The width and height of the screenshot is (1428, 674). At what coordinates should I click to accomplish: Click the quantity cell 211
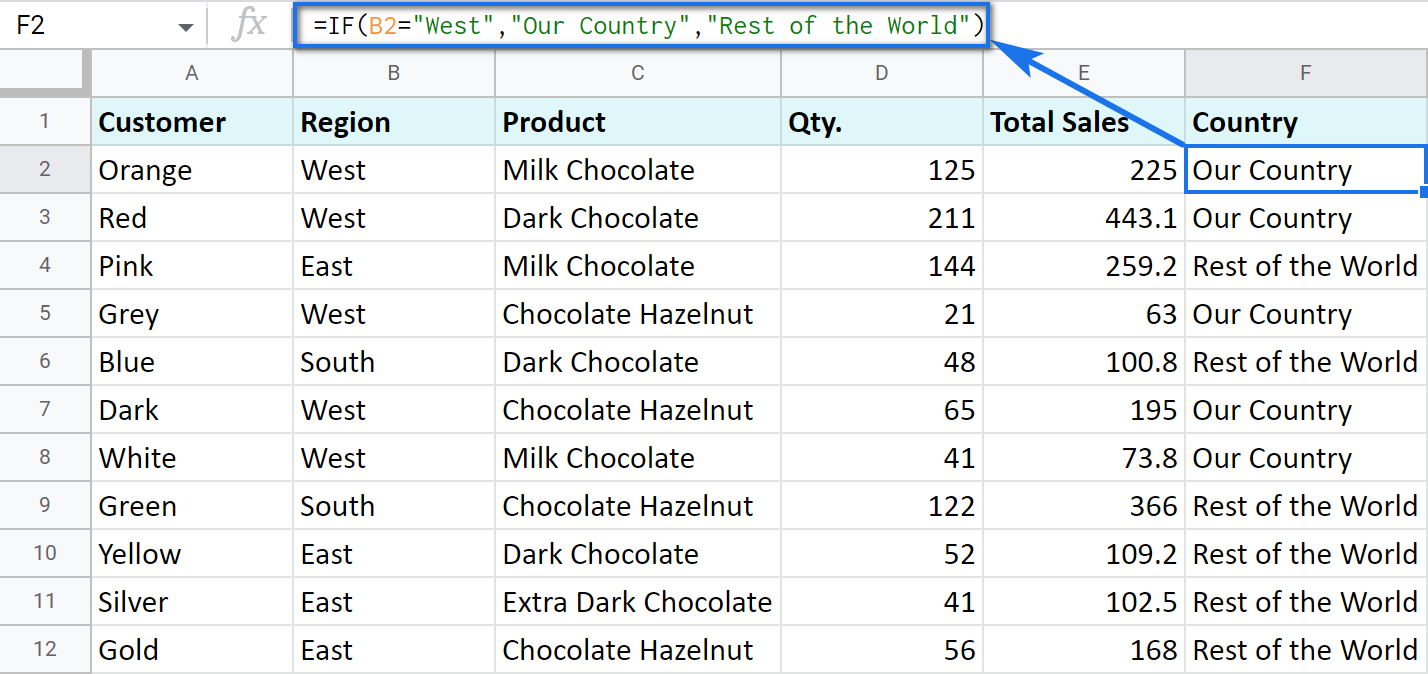882,218
